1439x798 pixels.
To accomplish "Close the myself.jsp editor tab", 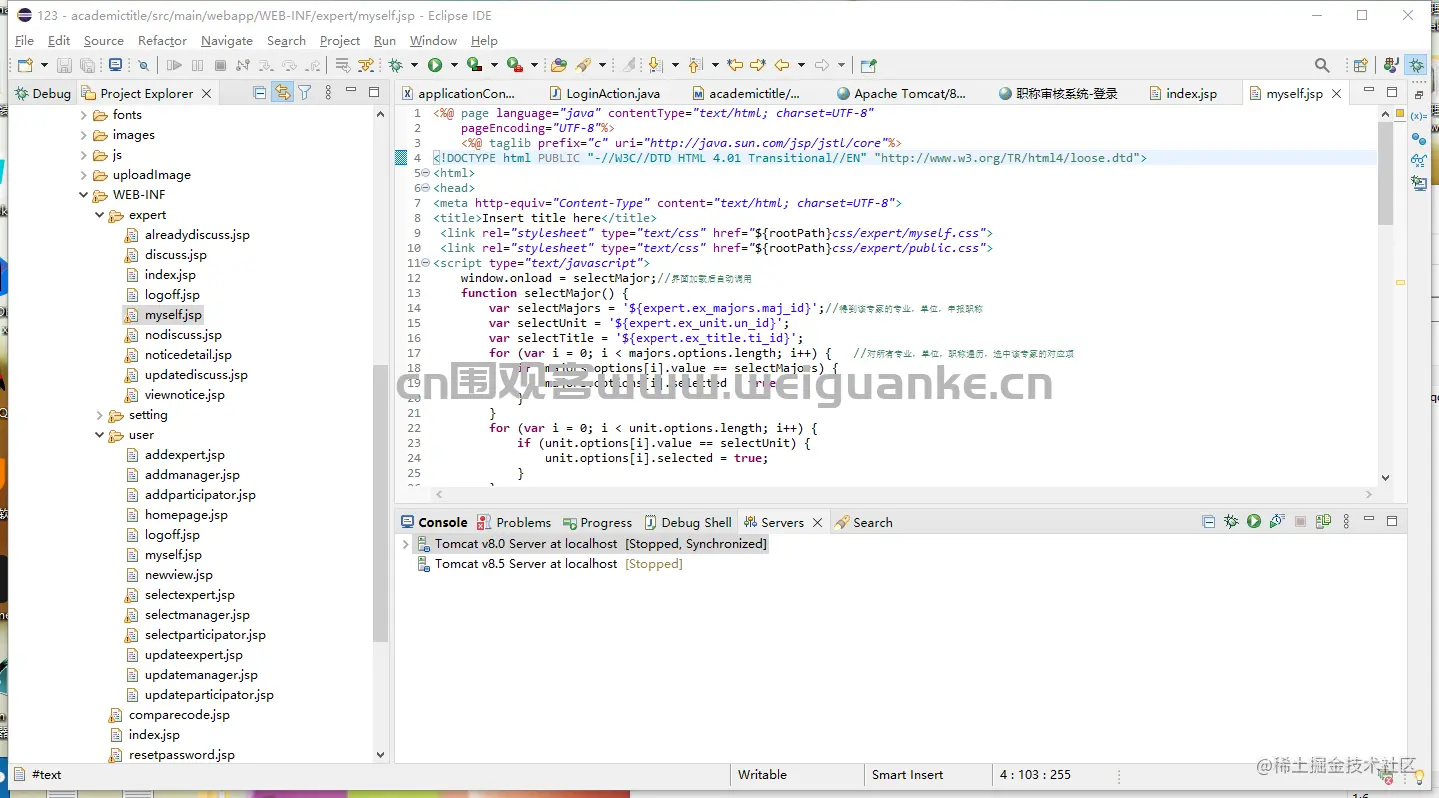I will point(1336,93).
